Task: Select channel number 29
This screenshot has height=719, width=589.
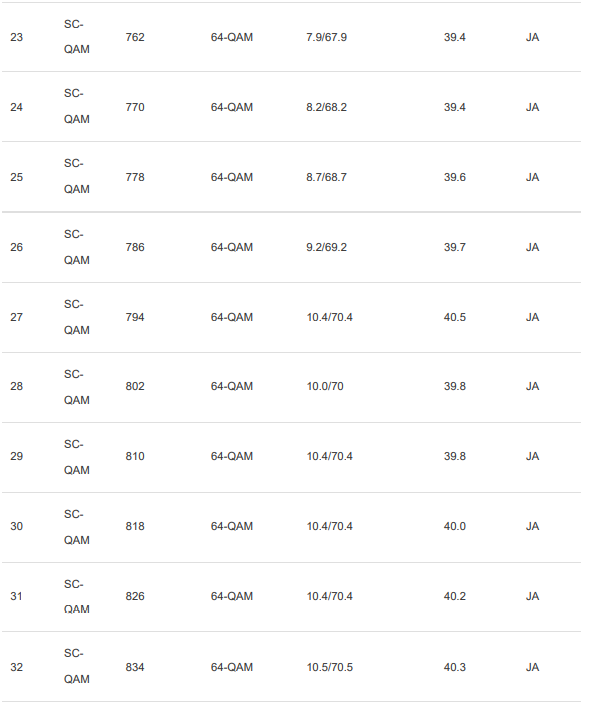Action: (17, 457)
